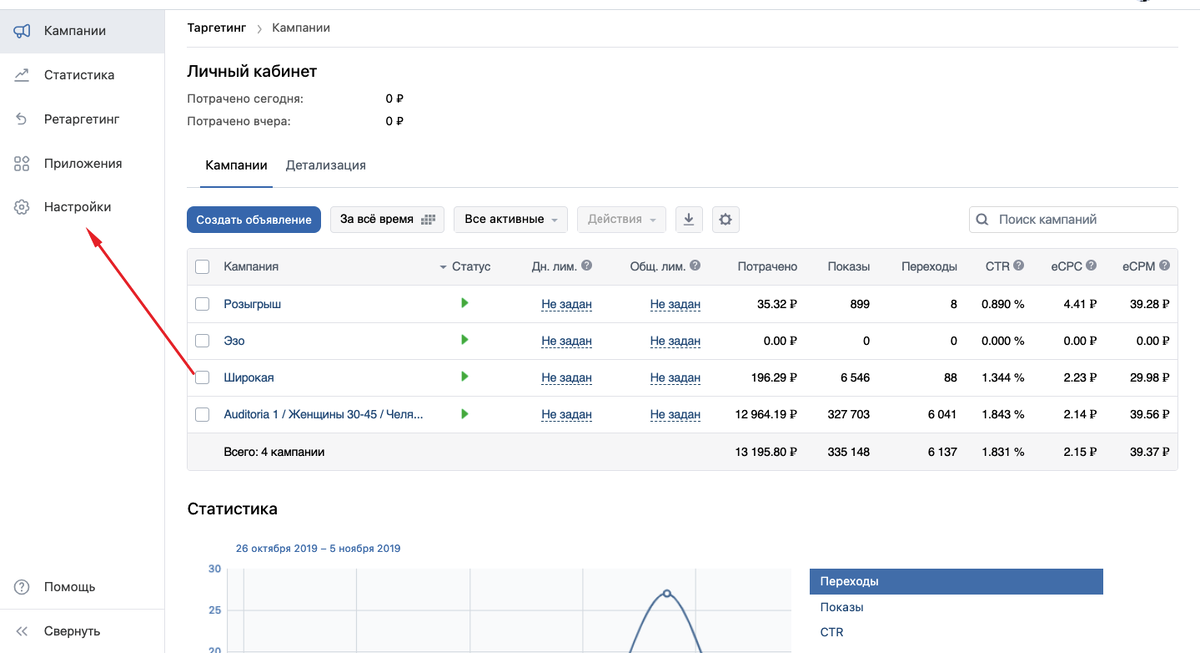Open Настройки in the sidebar menu
Screen dimensions: 1200x653
point(82,207)
